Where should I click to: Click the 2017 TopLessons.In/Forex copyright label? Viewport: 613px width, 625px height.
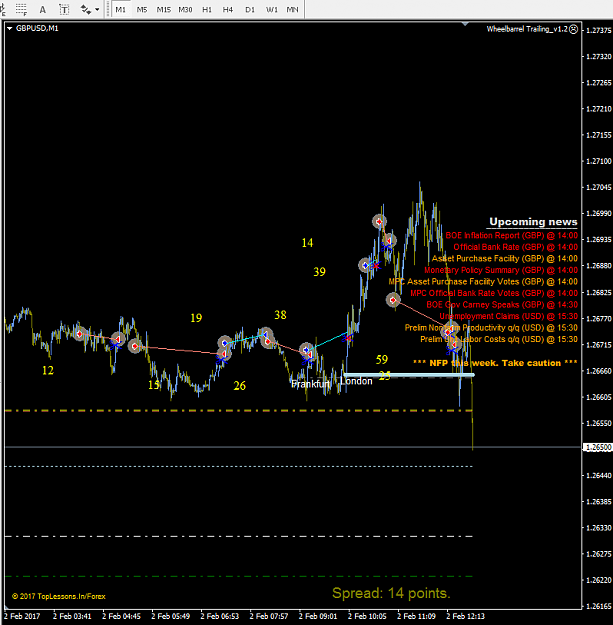pos(59,596)
